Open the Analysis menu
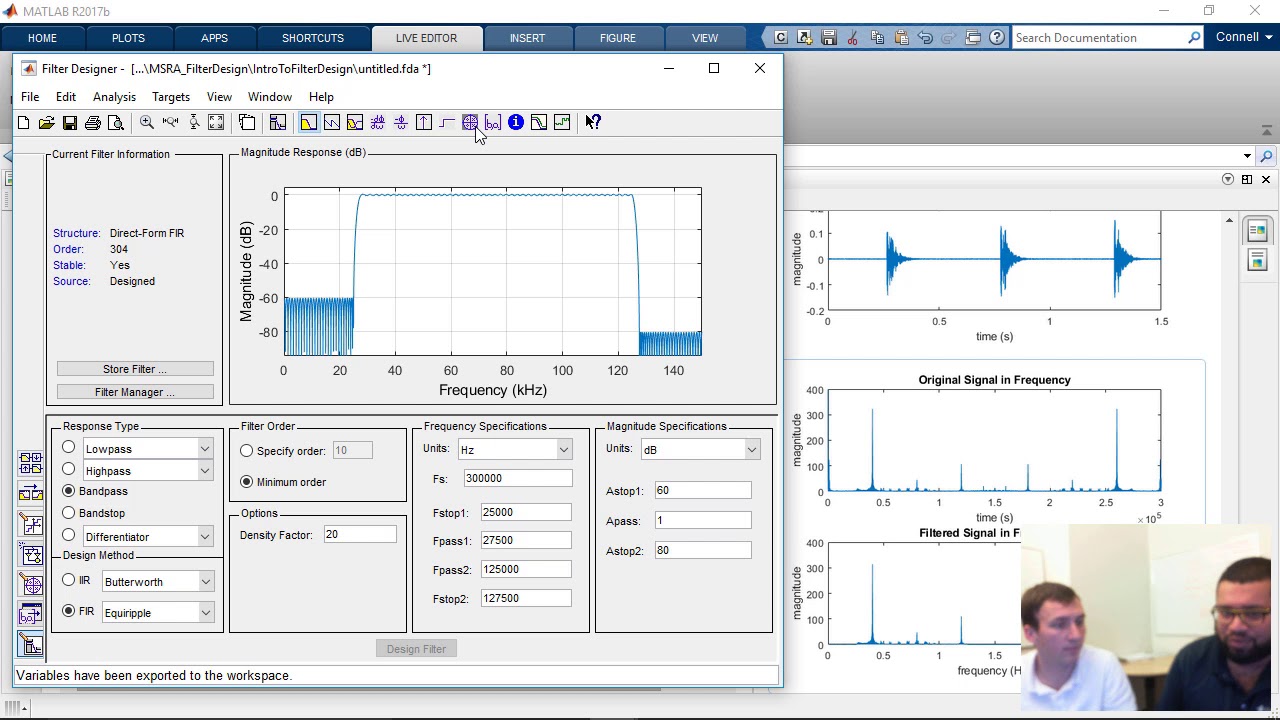 pyautogui.click(x=114, y=97)
